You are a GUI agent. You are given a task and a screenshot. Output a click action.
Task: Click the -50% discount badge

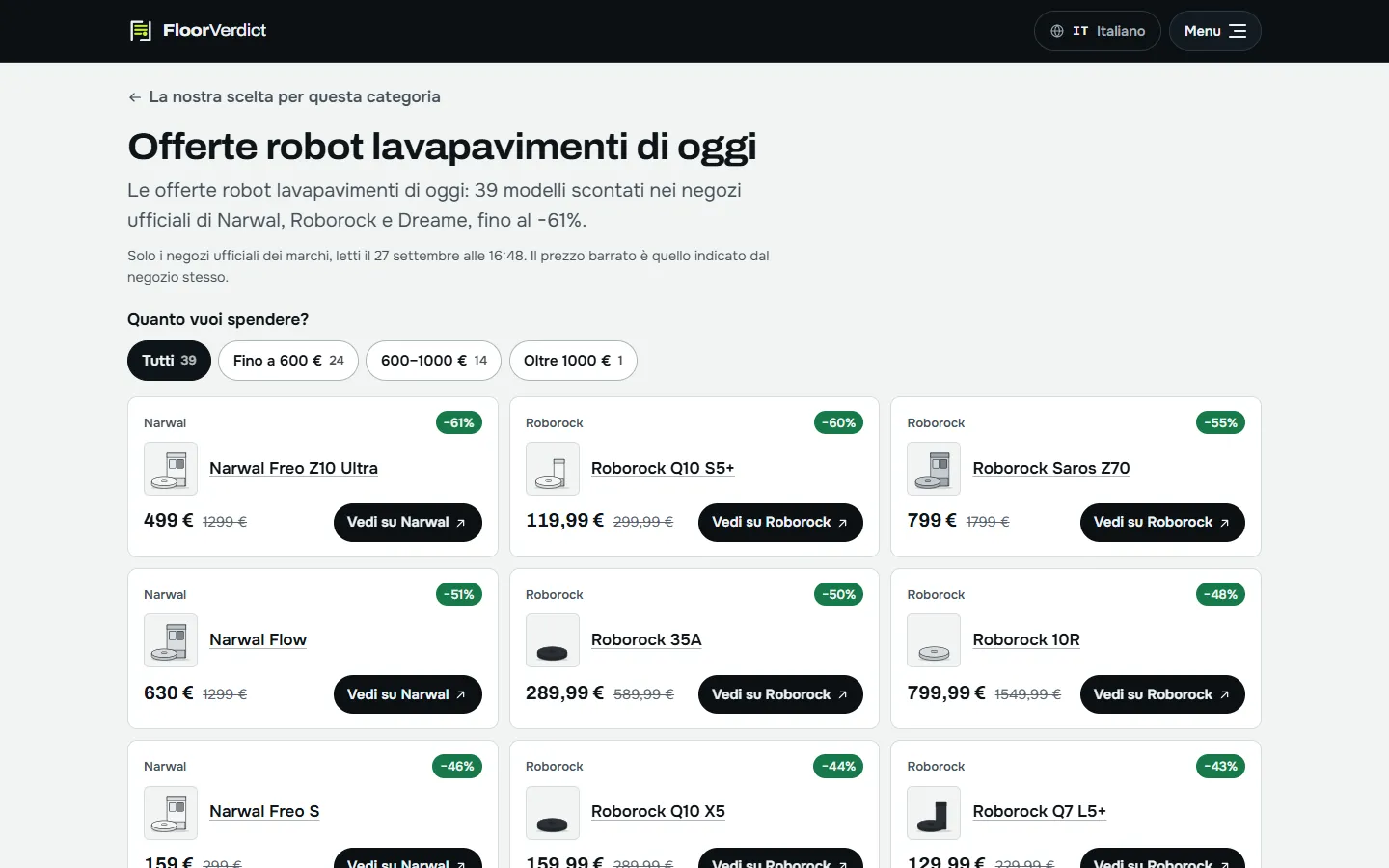point(839,594)
